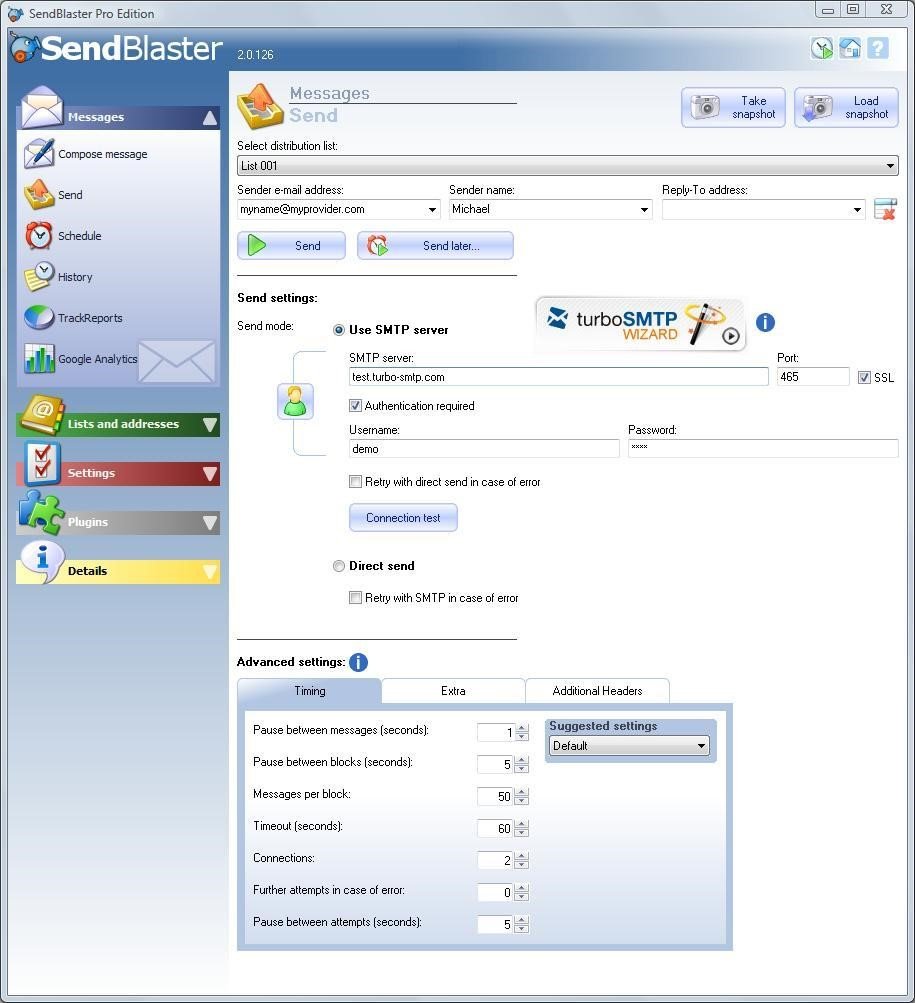
Task: Click the Take snapshot button
Action: click(733, 107)
